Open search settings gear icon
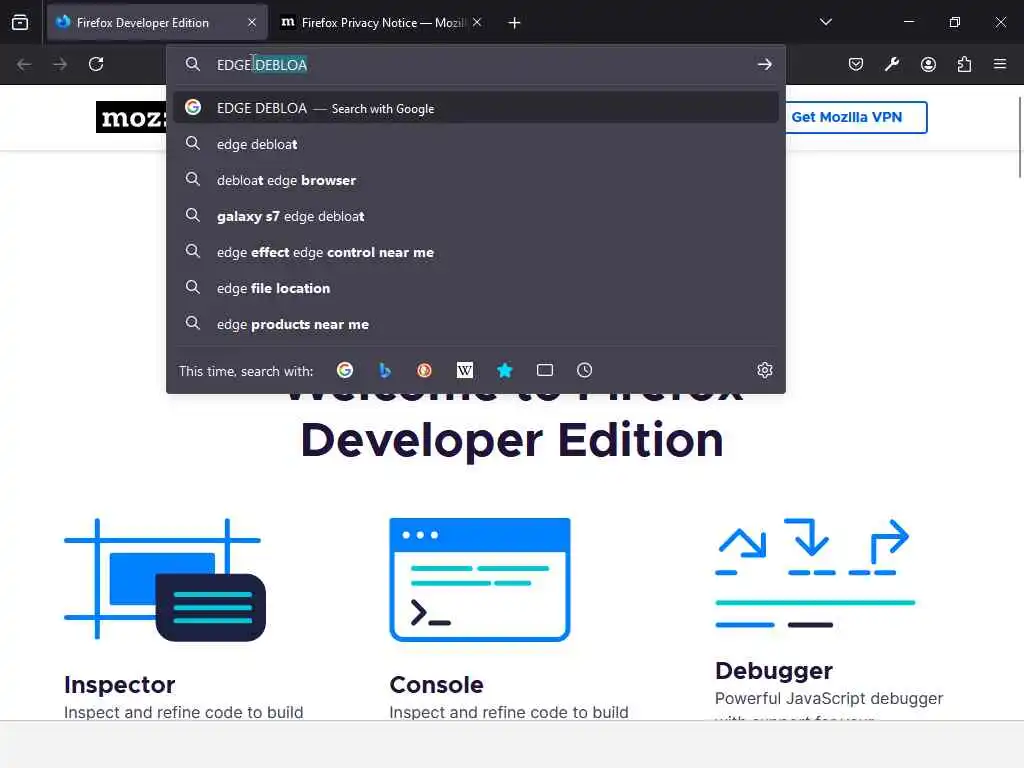The height and width of the screenshot is (768, 1024). (765, 370)
